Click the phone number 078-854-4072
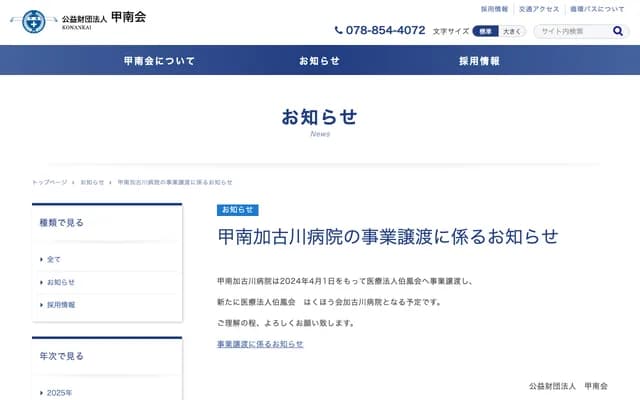 (x=385, y=30)
